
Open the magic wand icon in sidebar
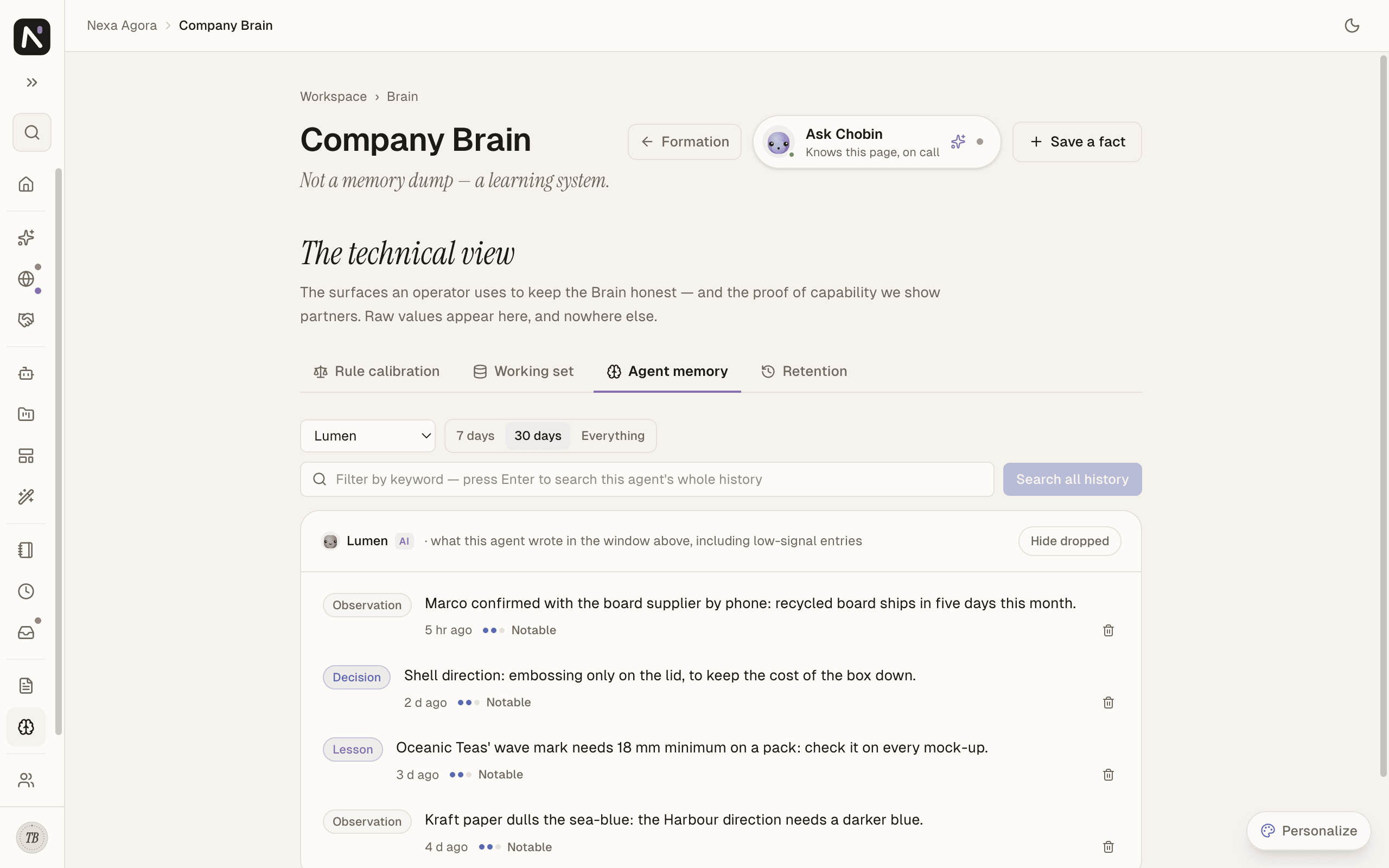pyautogui.click(x=27, y=496)
